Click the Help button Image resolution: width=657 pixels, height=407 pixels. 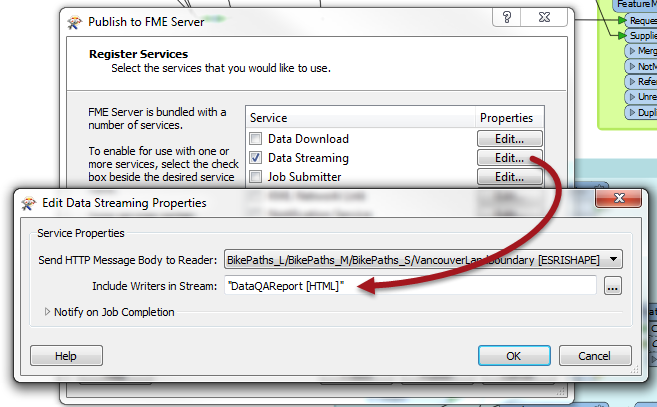(66, 356)
